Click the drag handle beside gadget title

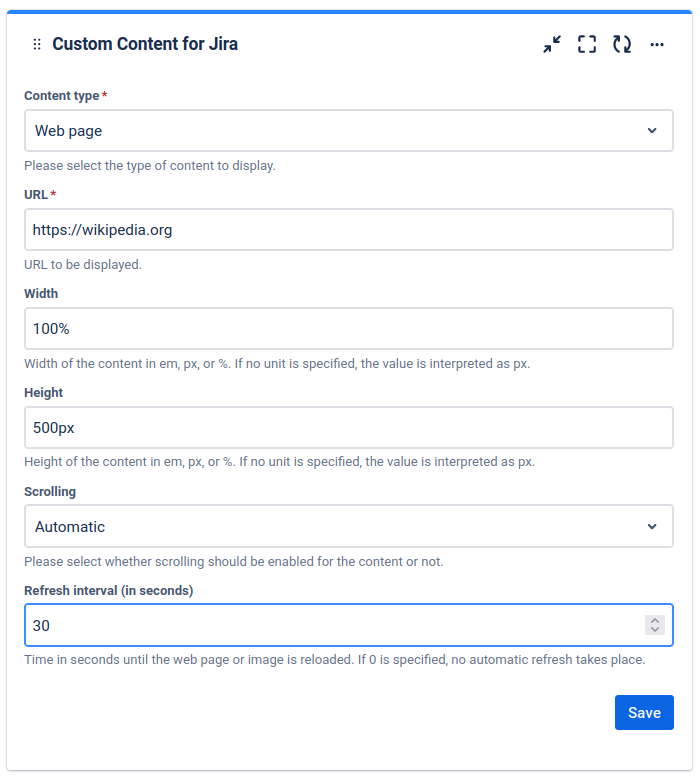click(x=37, y=44)
